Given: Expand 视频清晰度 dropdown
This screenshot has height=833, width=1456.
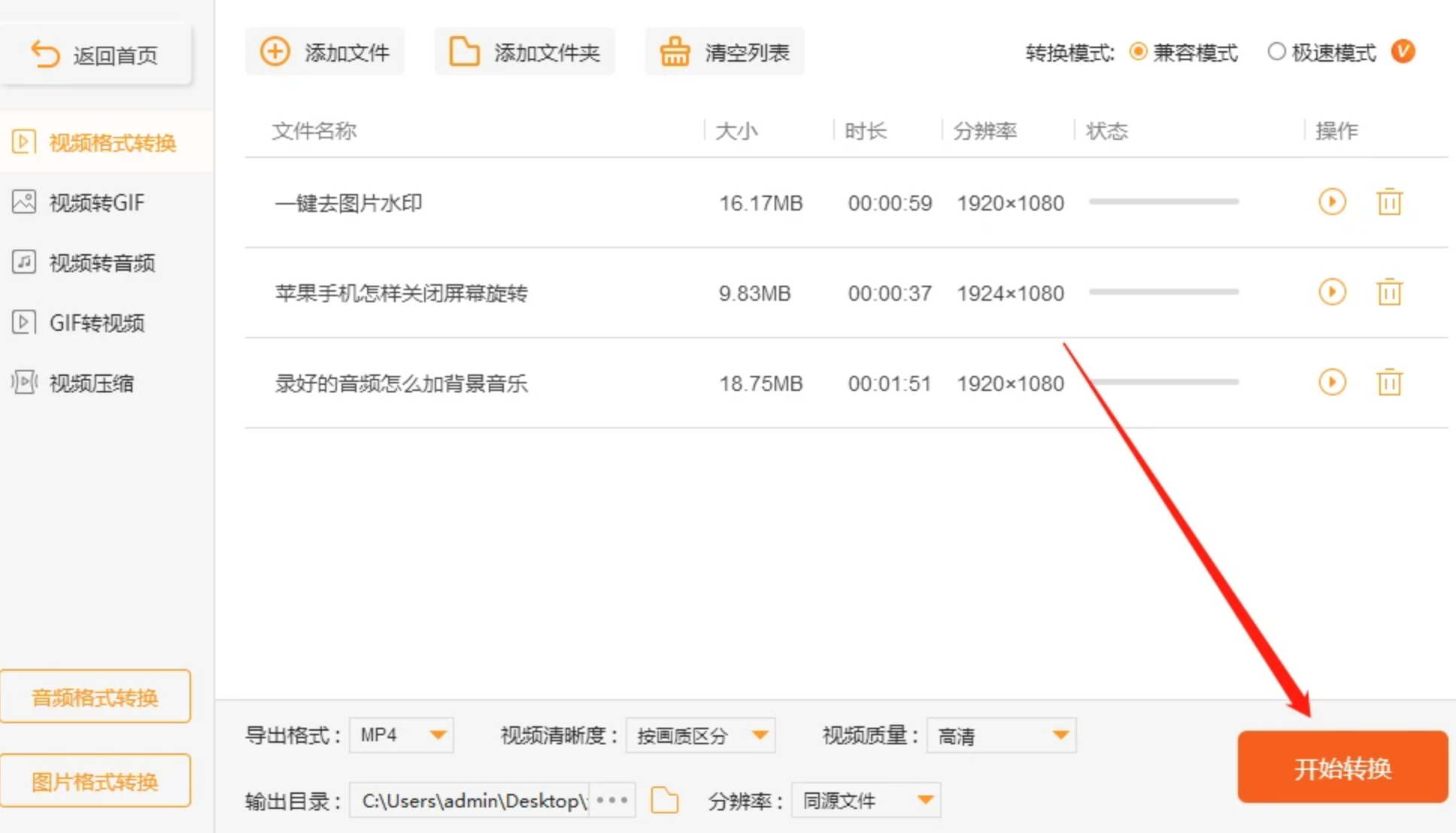Looking at the screenshot, I should coord(700,735).
